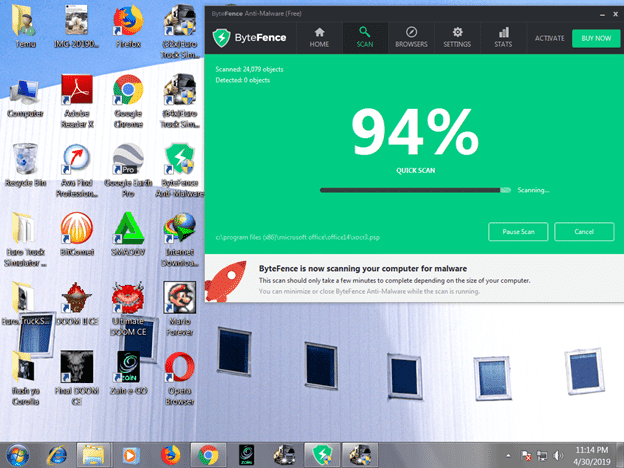Switch to Chrome in the taskbar

(208, 455)
